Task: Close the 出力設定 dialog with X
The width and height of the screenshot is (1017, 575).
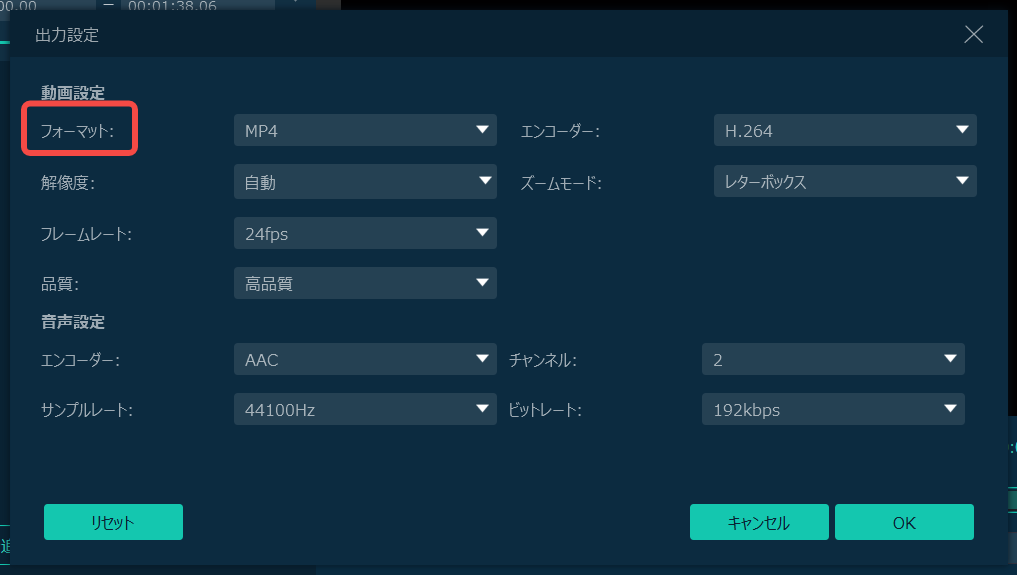Action: 974,34
